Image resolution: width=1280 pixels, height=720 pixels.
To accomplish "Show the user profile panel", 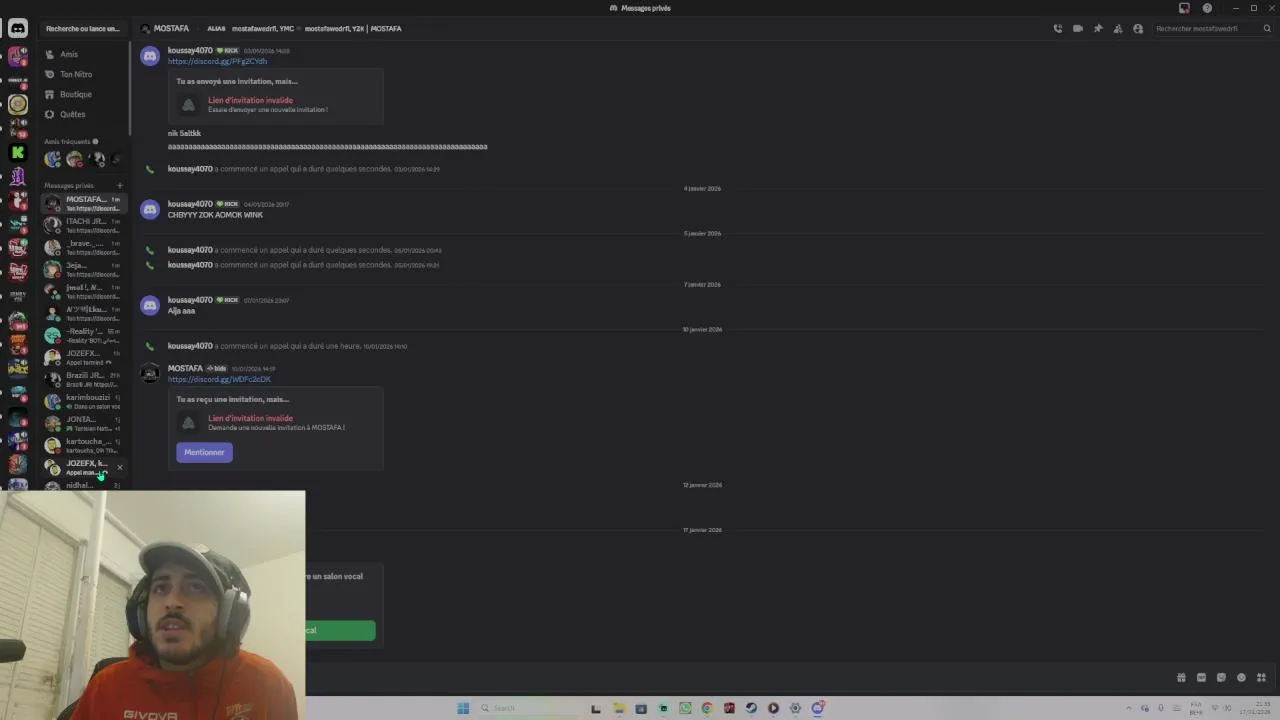I will pyautogui.click(x=1138, y=28).
